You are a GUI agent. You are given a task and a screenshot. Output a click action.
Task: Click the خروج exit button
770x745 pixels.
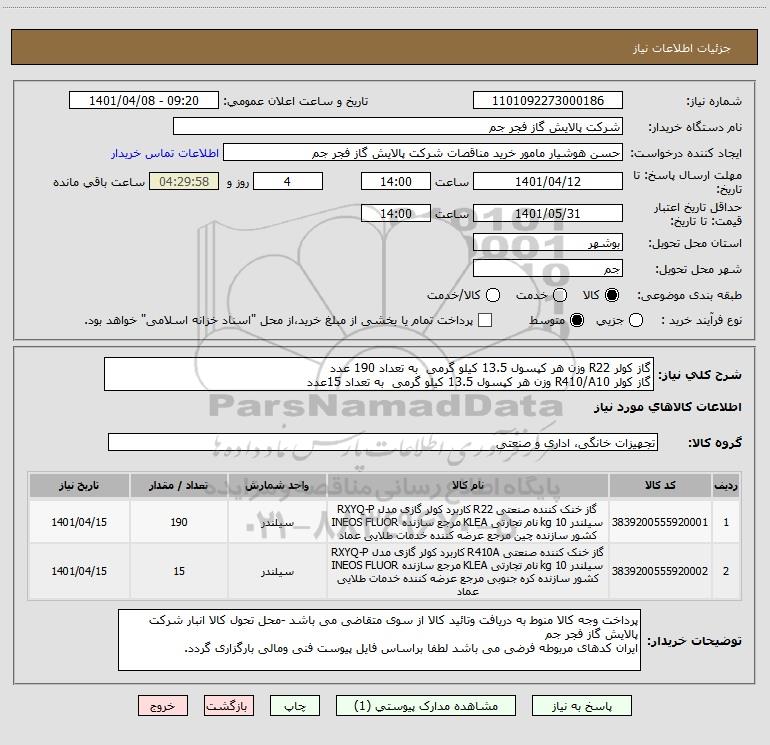click(x=163, y=706)
